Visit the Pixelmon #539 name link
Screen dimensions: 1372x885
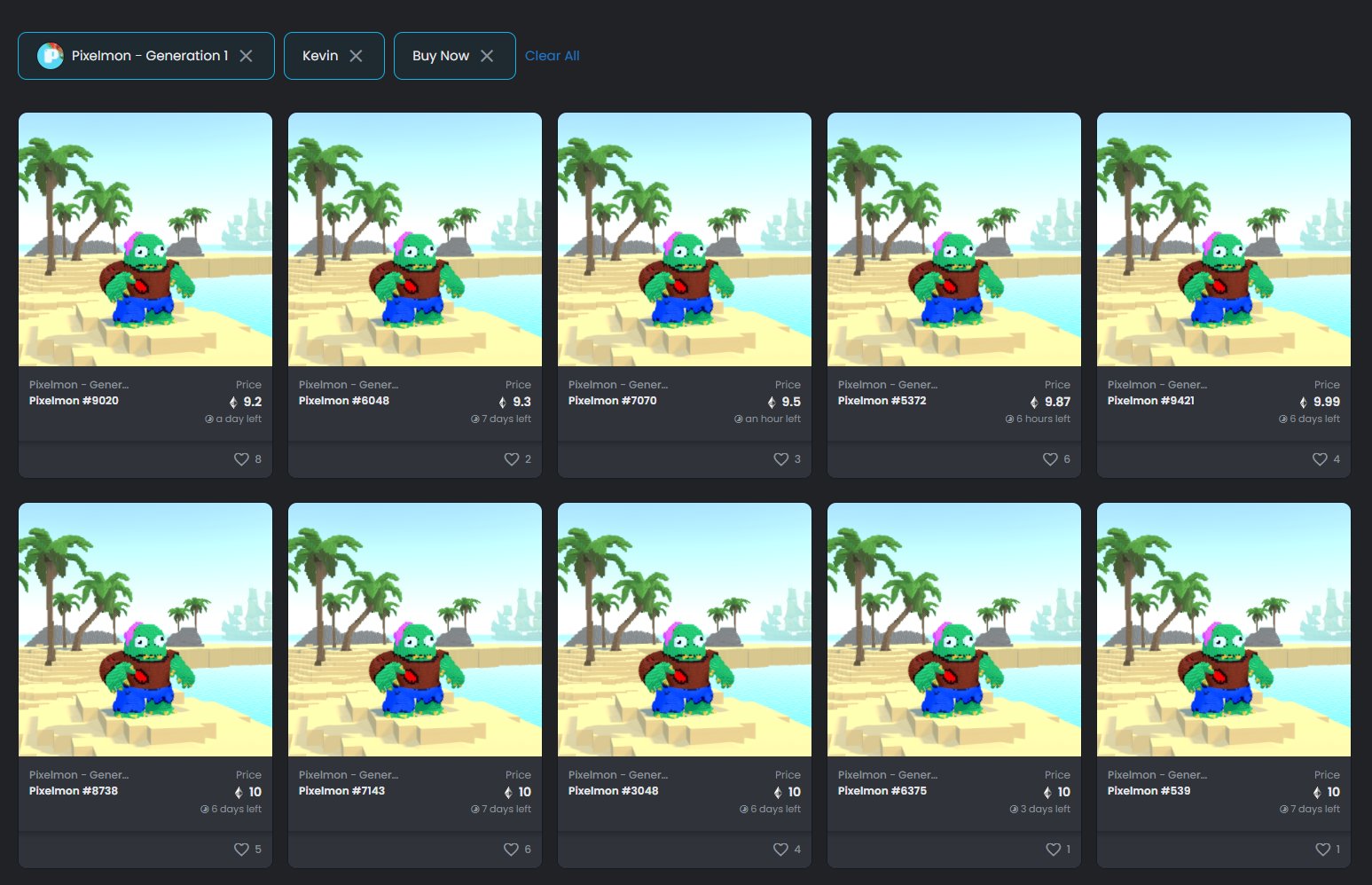click(x=1149, y=791)
